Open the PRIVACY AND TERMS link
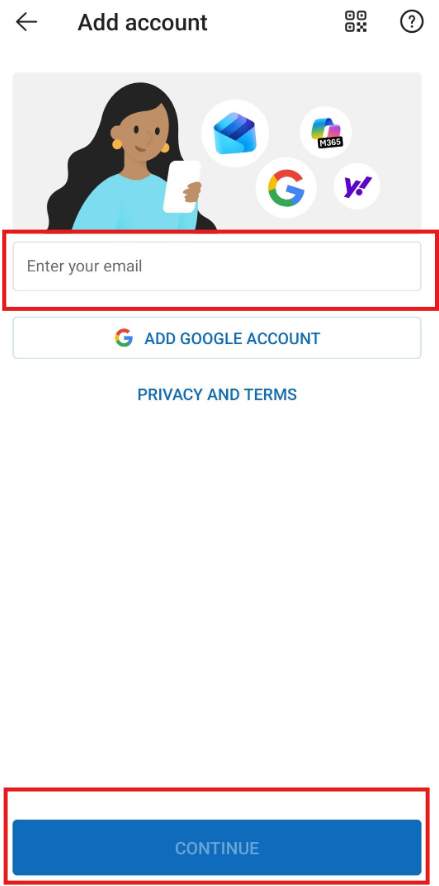The width and height of the screenshot is (439, 886). (217, 394)
